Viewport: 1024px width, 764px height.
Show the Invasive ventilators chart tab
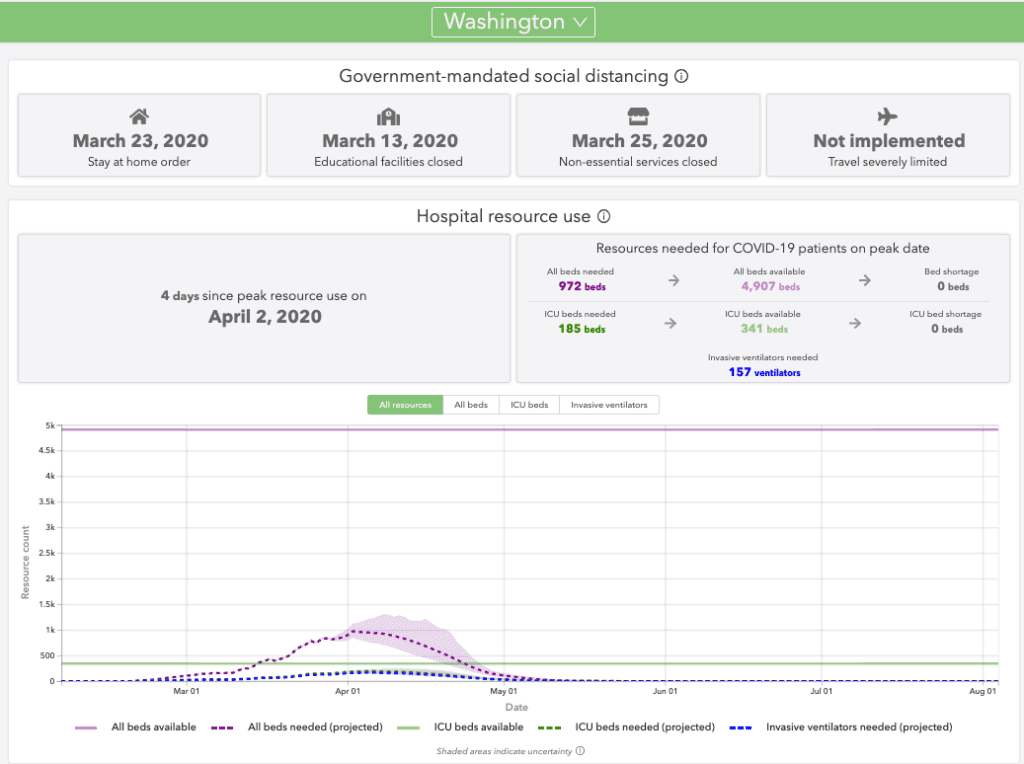609,405
